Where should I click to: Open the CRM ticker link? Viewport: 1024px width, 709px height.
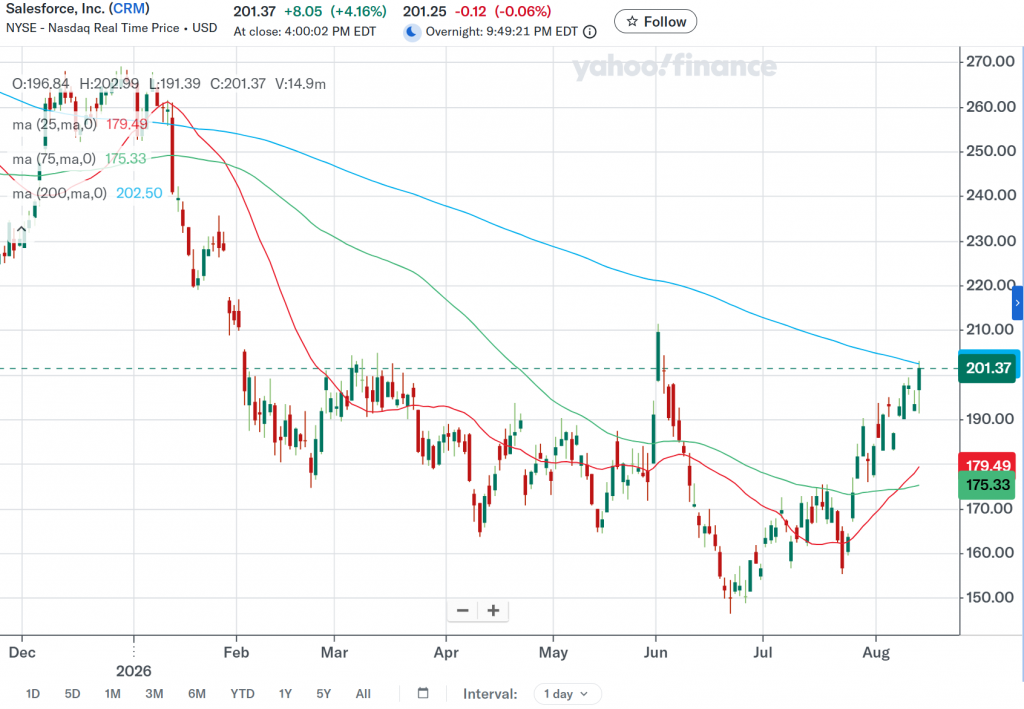pos(129,8)
